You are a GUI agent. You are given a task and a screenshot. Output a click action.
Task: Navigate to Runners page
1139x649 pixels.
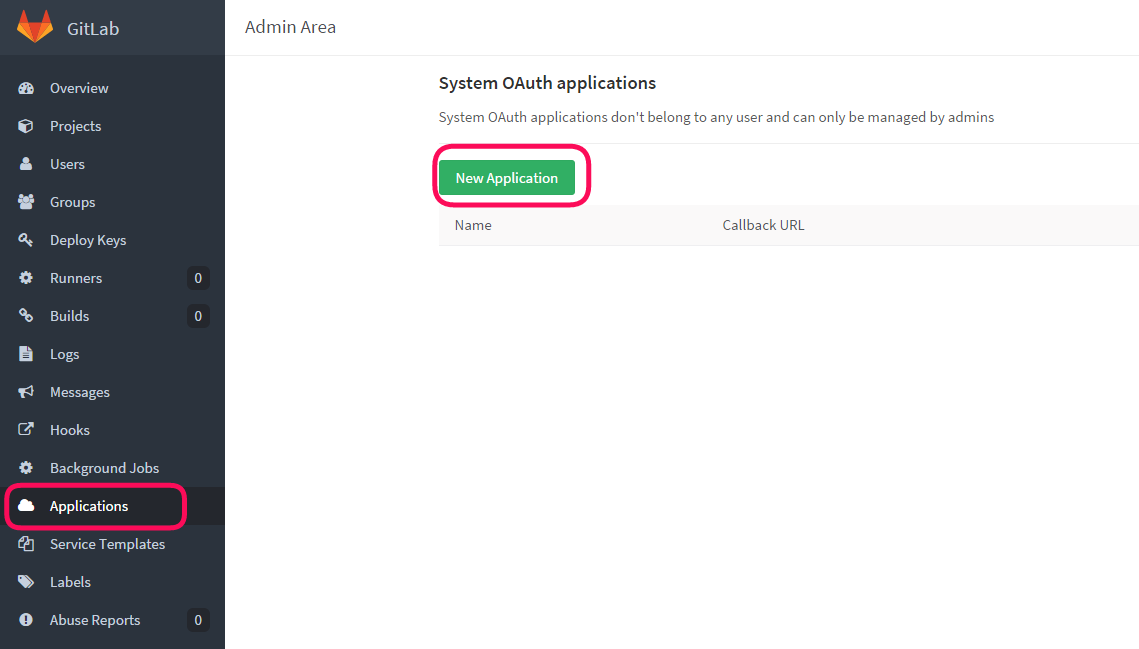76,278
